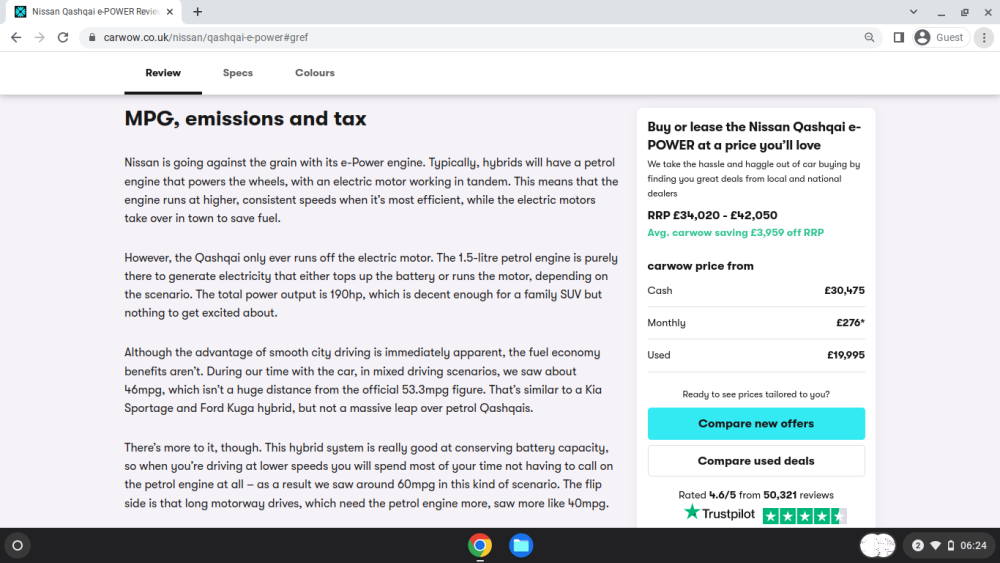Click Avg. carwow saving £3,959 text
1000x563 pixels.
pos(735,233)
